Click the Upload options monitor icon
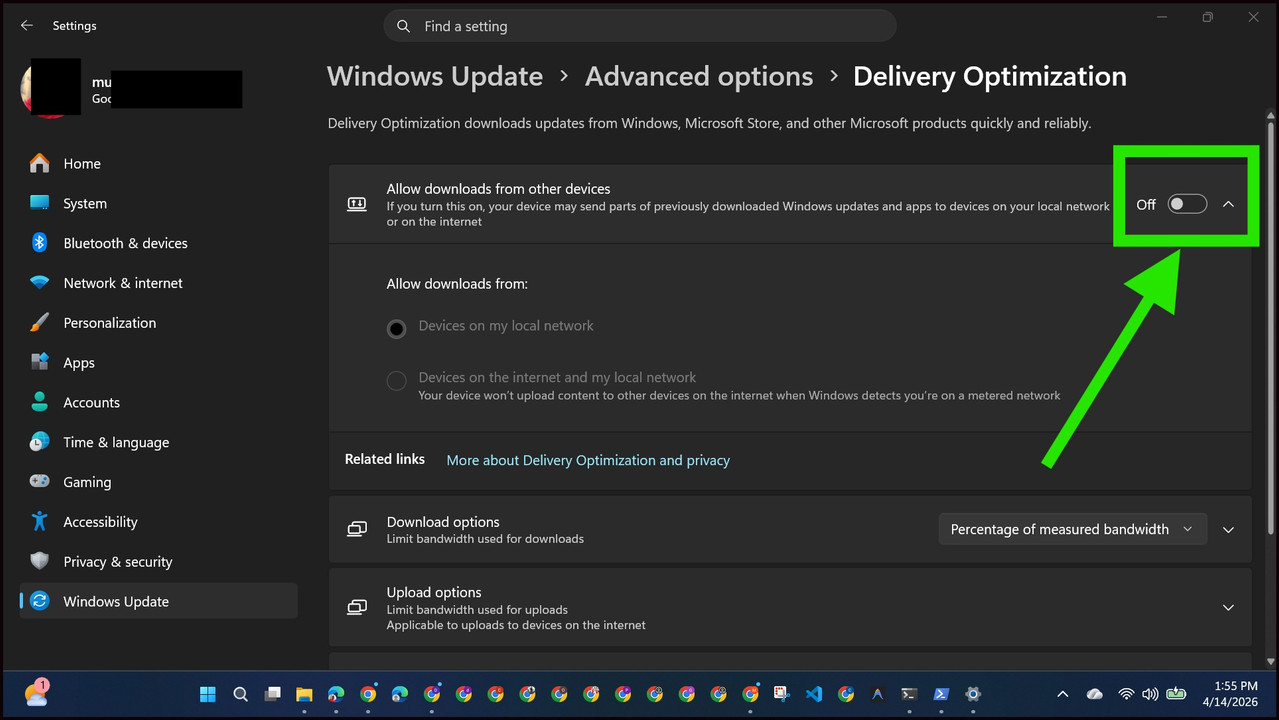 [x=357, y=607]
